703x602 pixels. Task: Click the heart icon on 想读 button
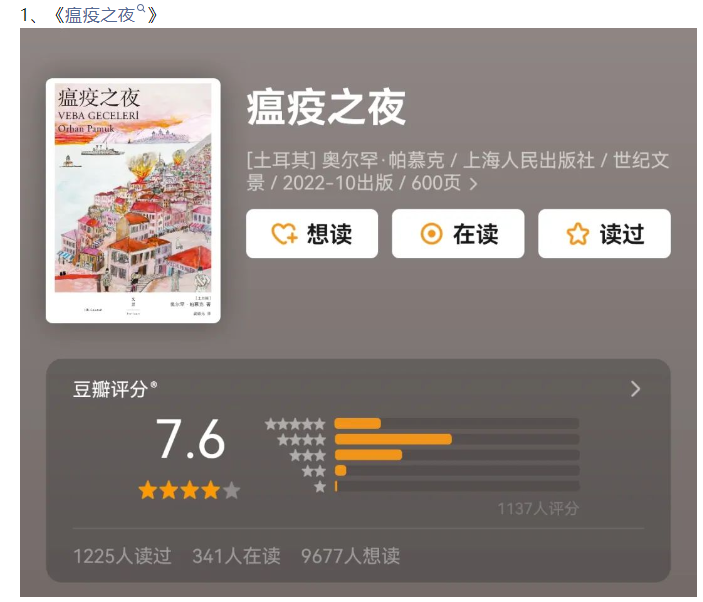[x=284, y=234]
